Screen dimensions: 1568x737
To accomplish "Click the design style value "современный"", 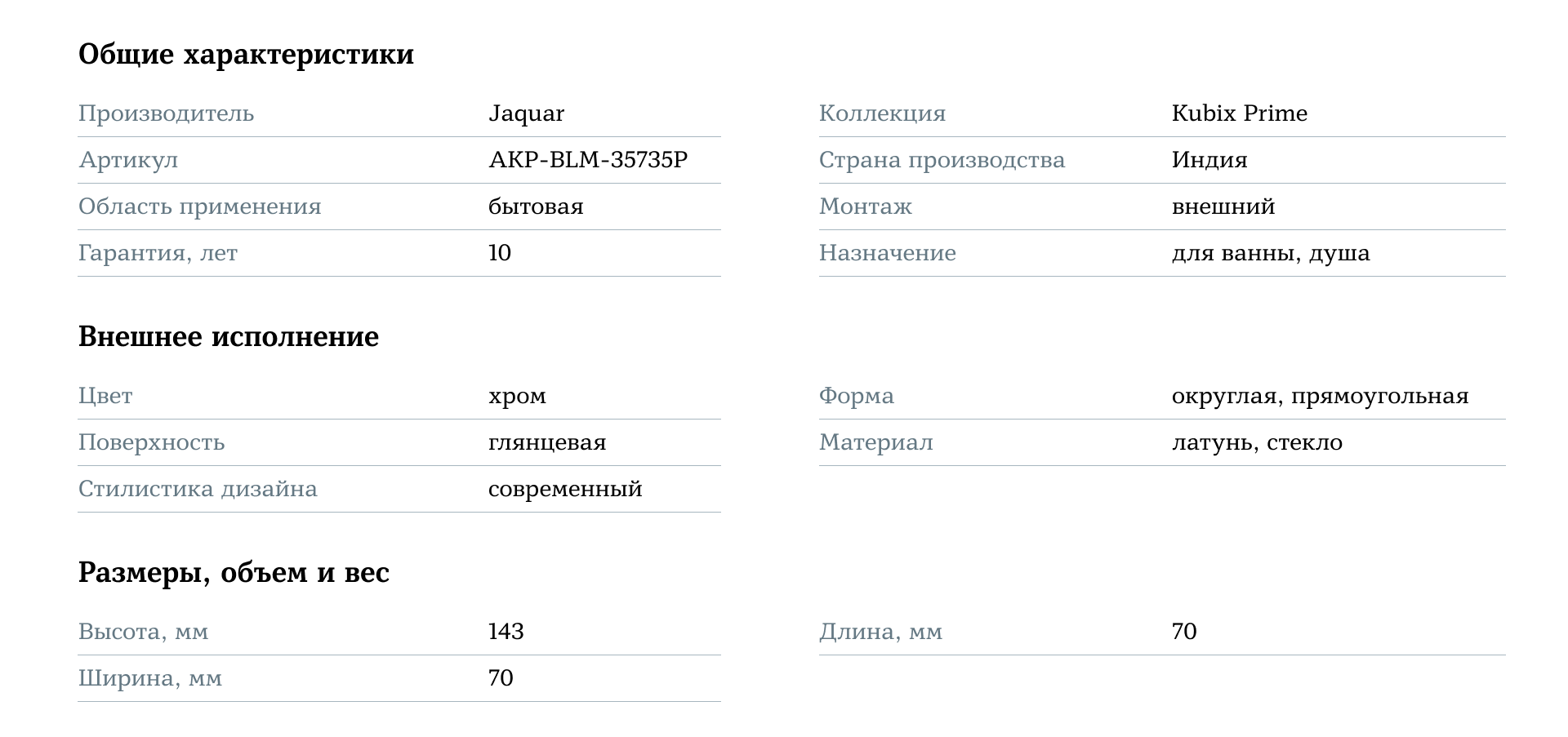I will coord(565,489).
